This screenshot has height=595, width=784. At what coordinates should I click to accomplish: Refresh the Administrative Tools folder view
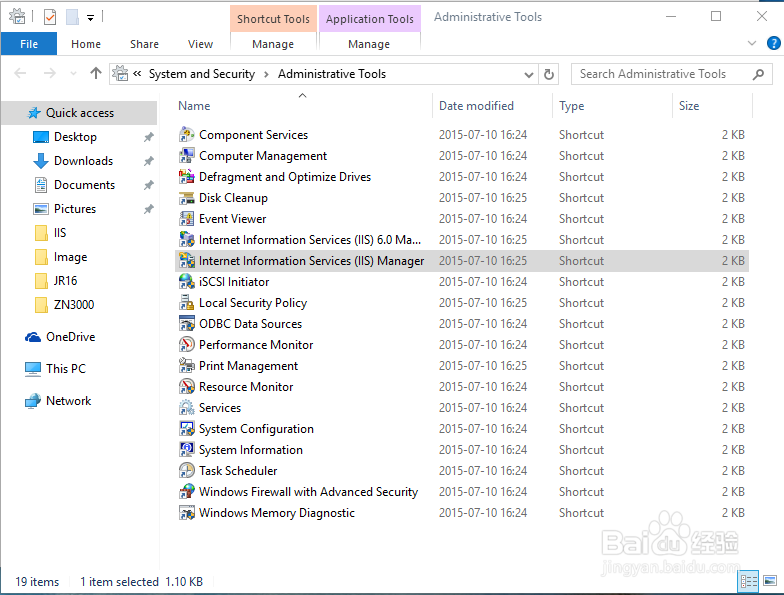click(548, 74)
